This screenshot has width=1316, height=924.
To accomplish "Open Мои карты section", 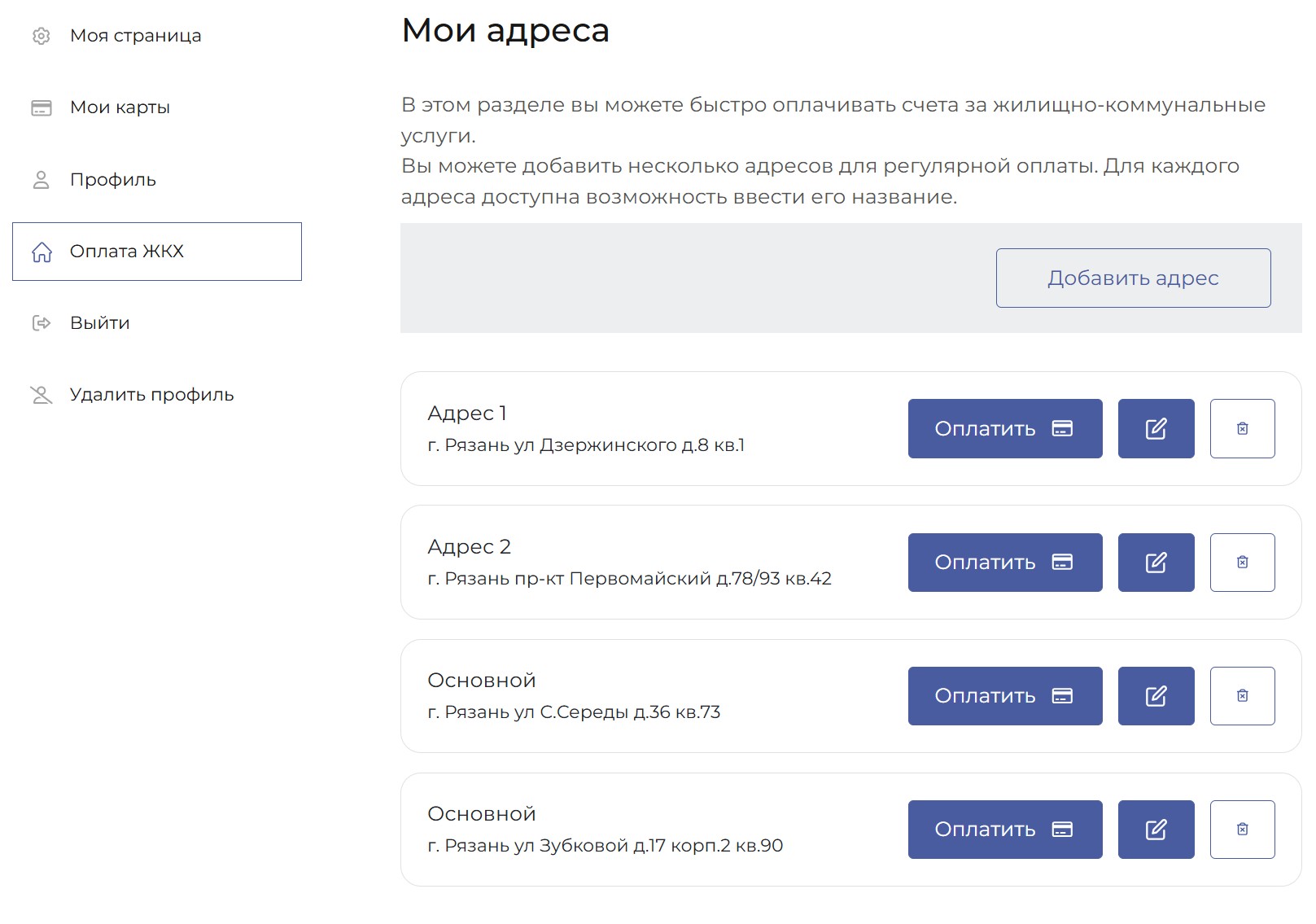I will pos(120,107).
